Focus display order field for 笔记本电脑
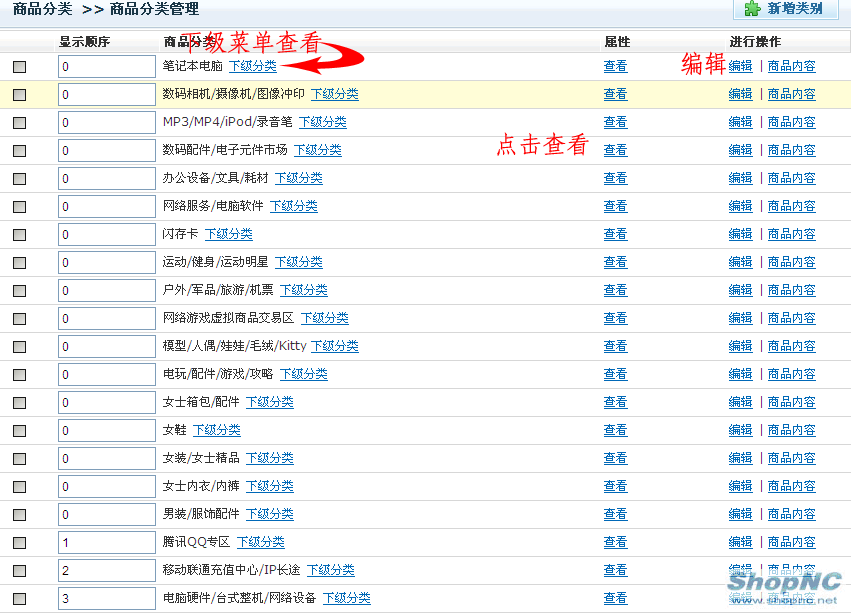Viewport: 851px width, 615px height. [107, 67]
